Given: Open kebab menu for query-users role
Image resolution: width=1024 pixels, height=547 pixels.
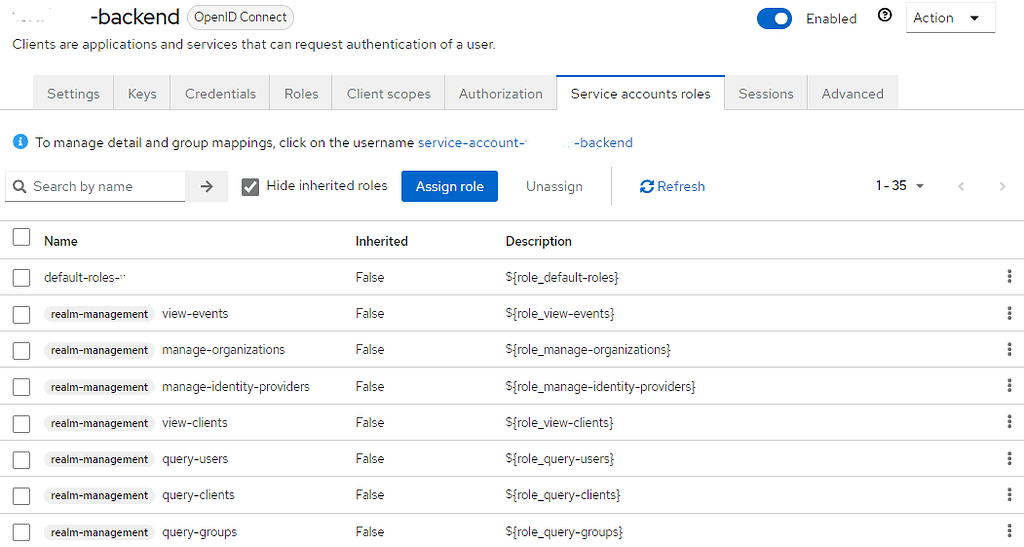Looking at the screenshot, I should (1009, 458).
